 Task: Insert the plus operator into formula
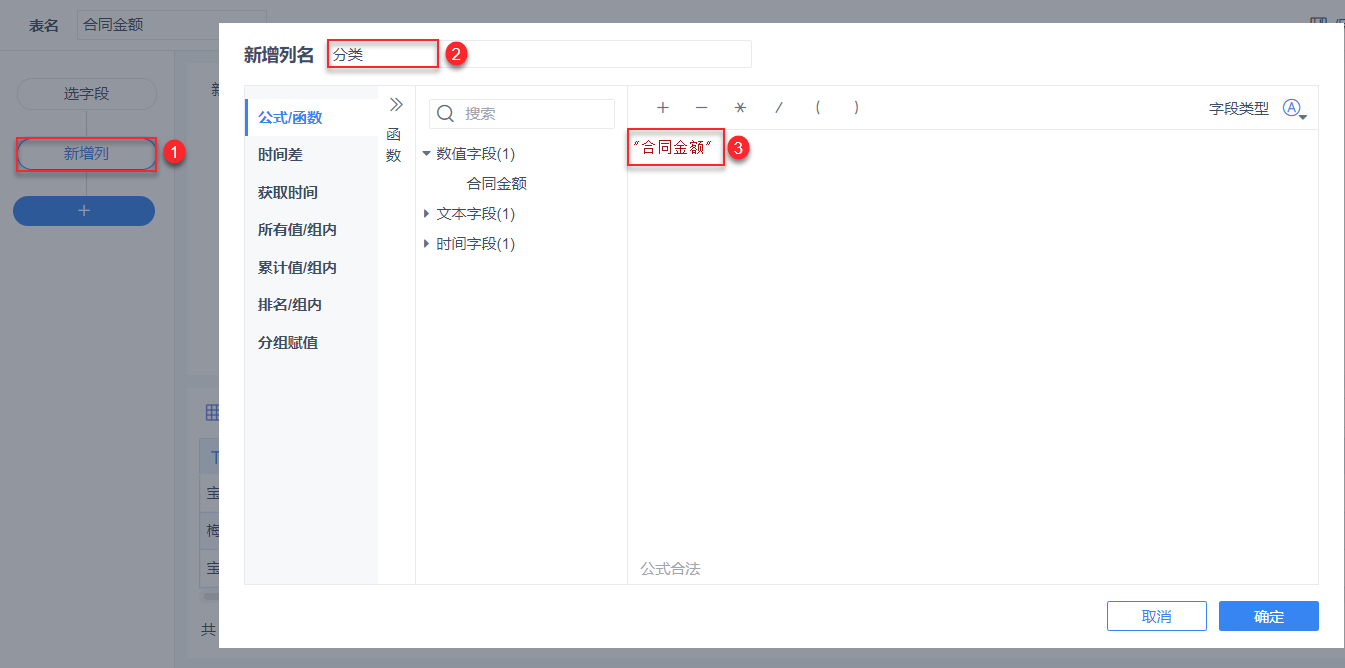[662, 108]
